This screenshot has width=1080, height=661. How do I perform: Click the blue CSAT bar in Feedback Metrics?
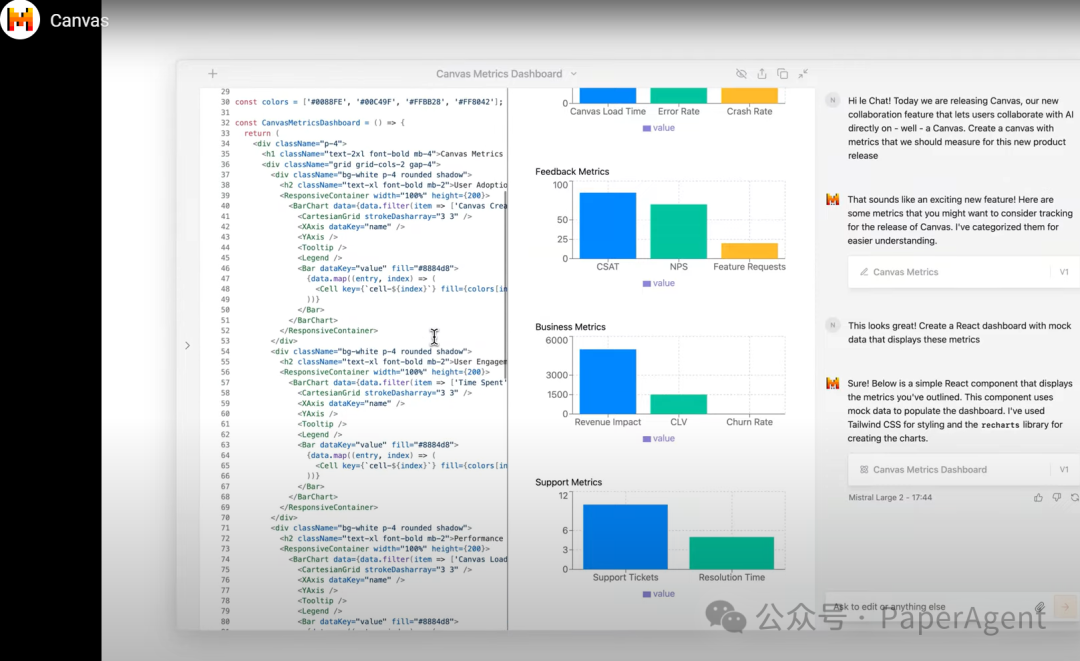point(608,226)
